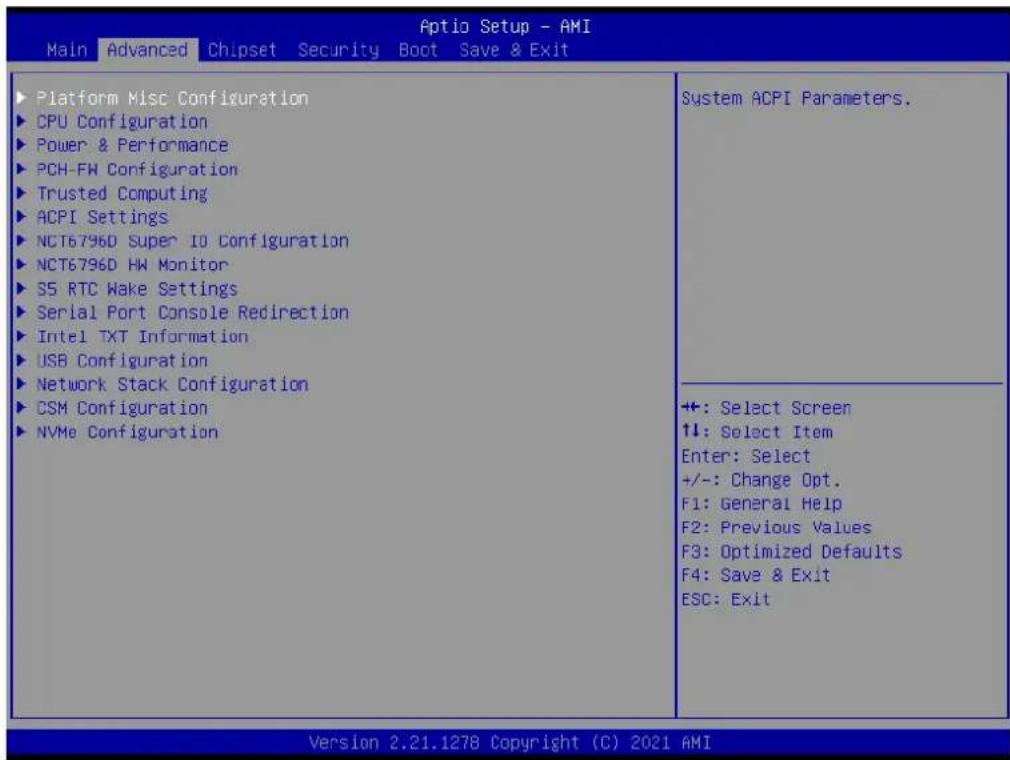Go to the Security tab
The image size is (1010, 760).
pos(338,50)
